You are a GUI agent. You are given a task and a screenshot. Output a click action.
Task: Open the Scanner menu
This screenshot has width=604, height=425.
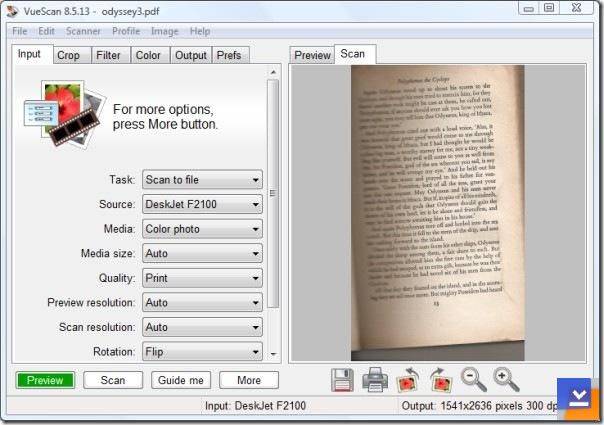pos(83,31)
